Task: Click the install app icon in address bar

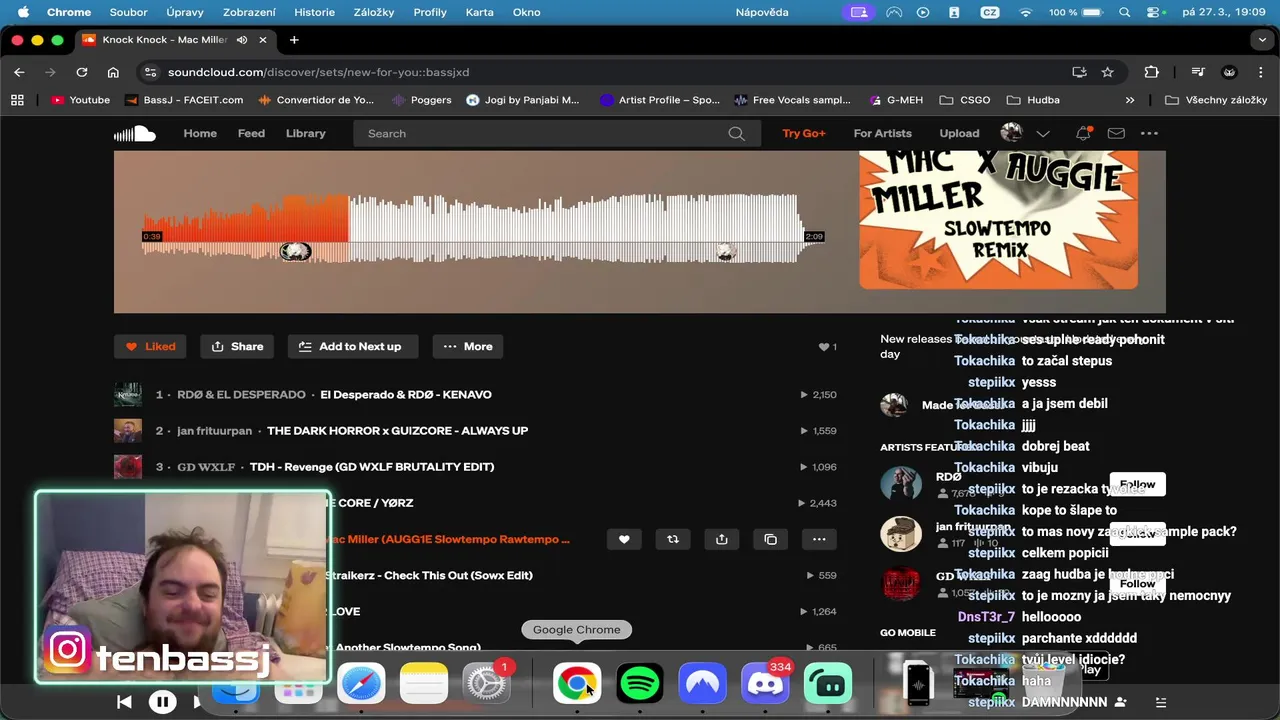Action: 1079,72
